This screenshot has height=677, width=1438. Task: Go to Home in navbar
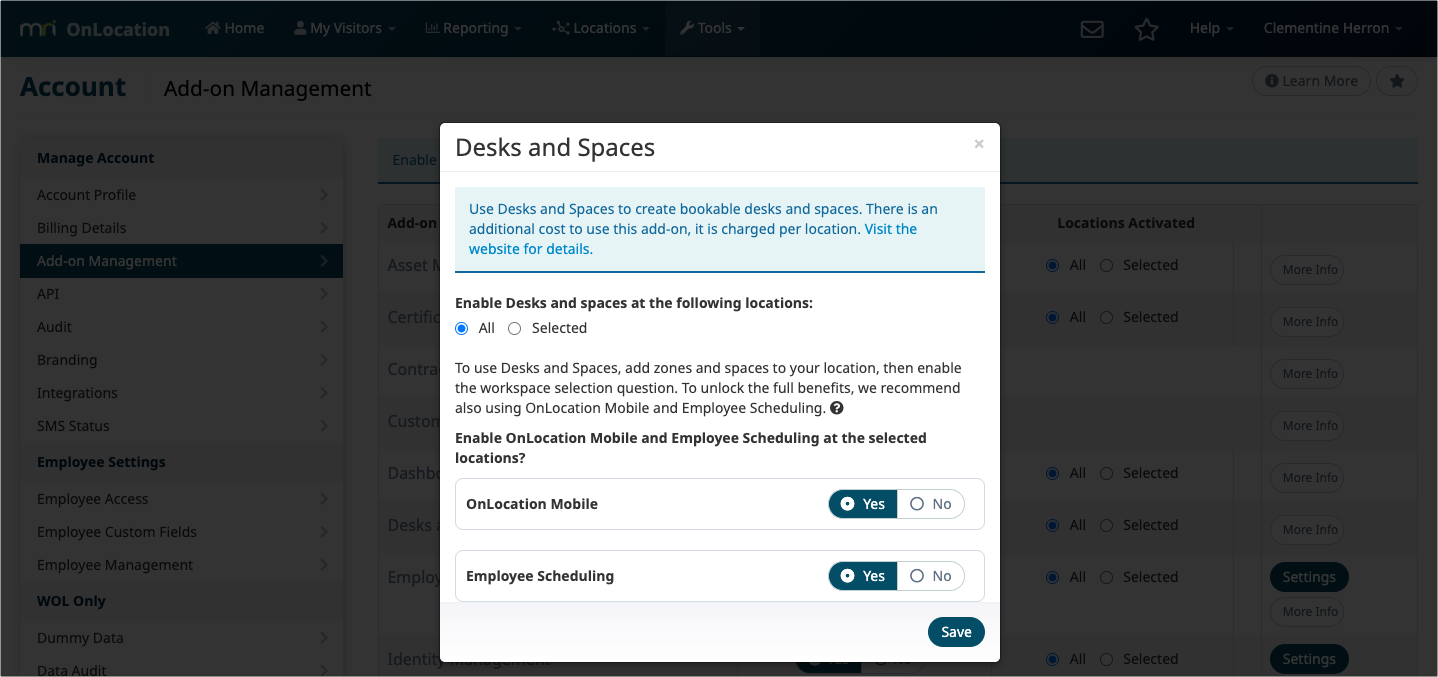pyautogui.click(x=235, y=28)
